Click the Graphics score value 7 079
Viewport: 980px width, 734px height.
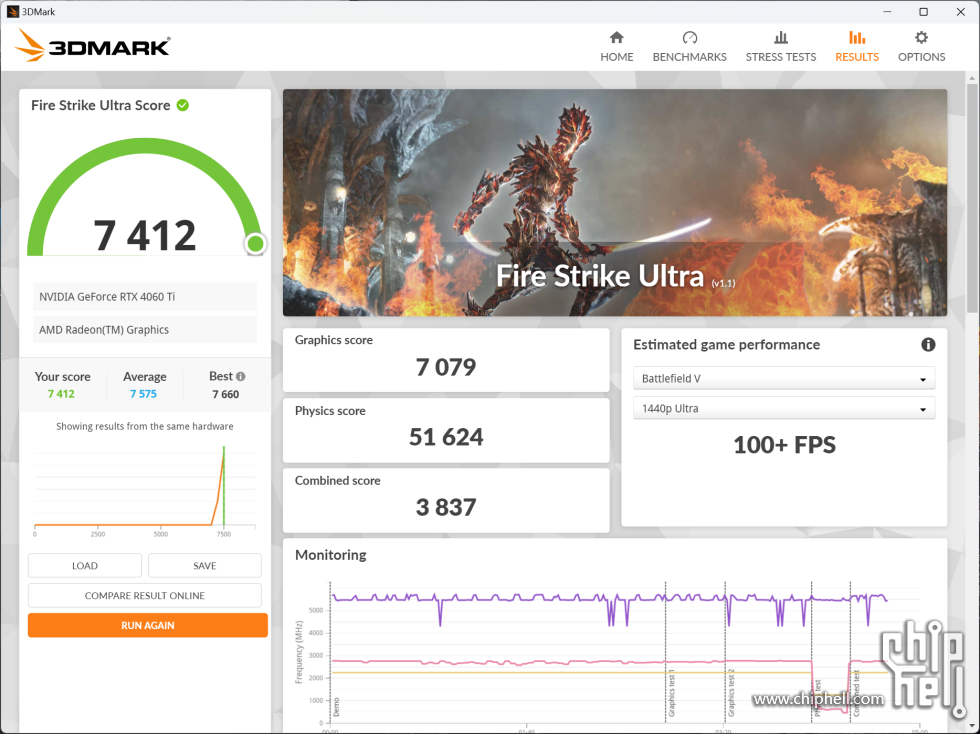pos(446,367)
